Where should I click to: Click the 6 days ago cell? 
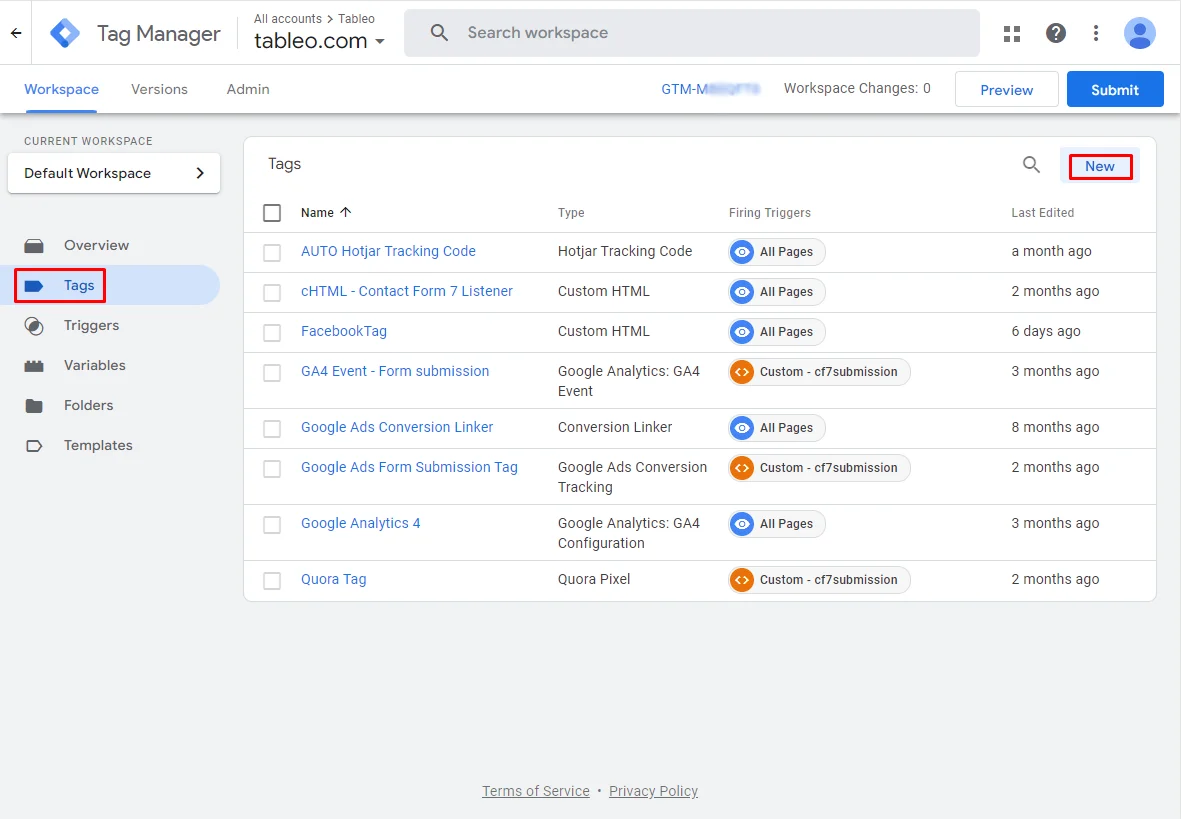(x=1045, y=332)
